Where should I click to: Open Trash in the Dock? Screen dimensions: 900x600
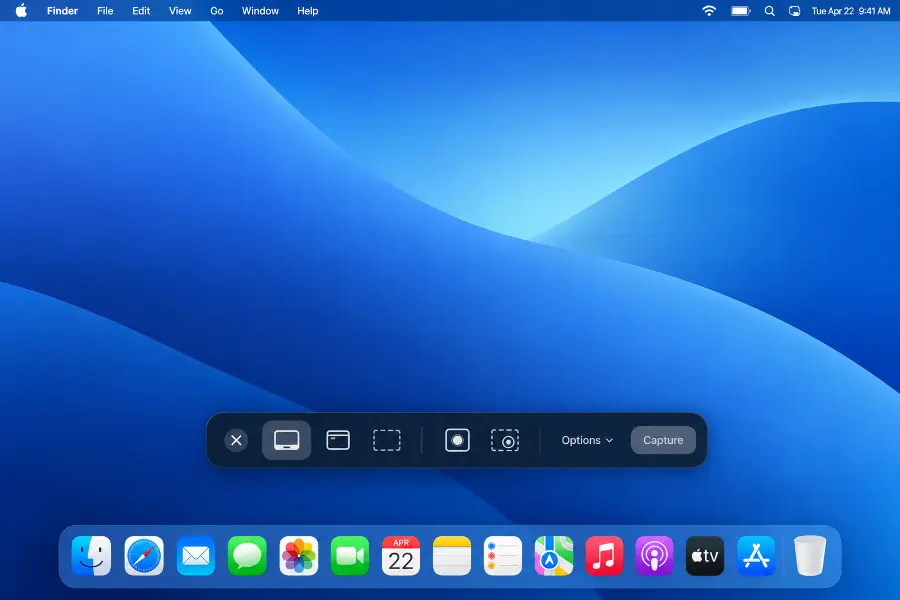click(810, 556)
